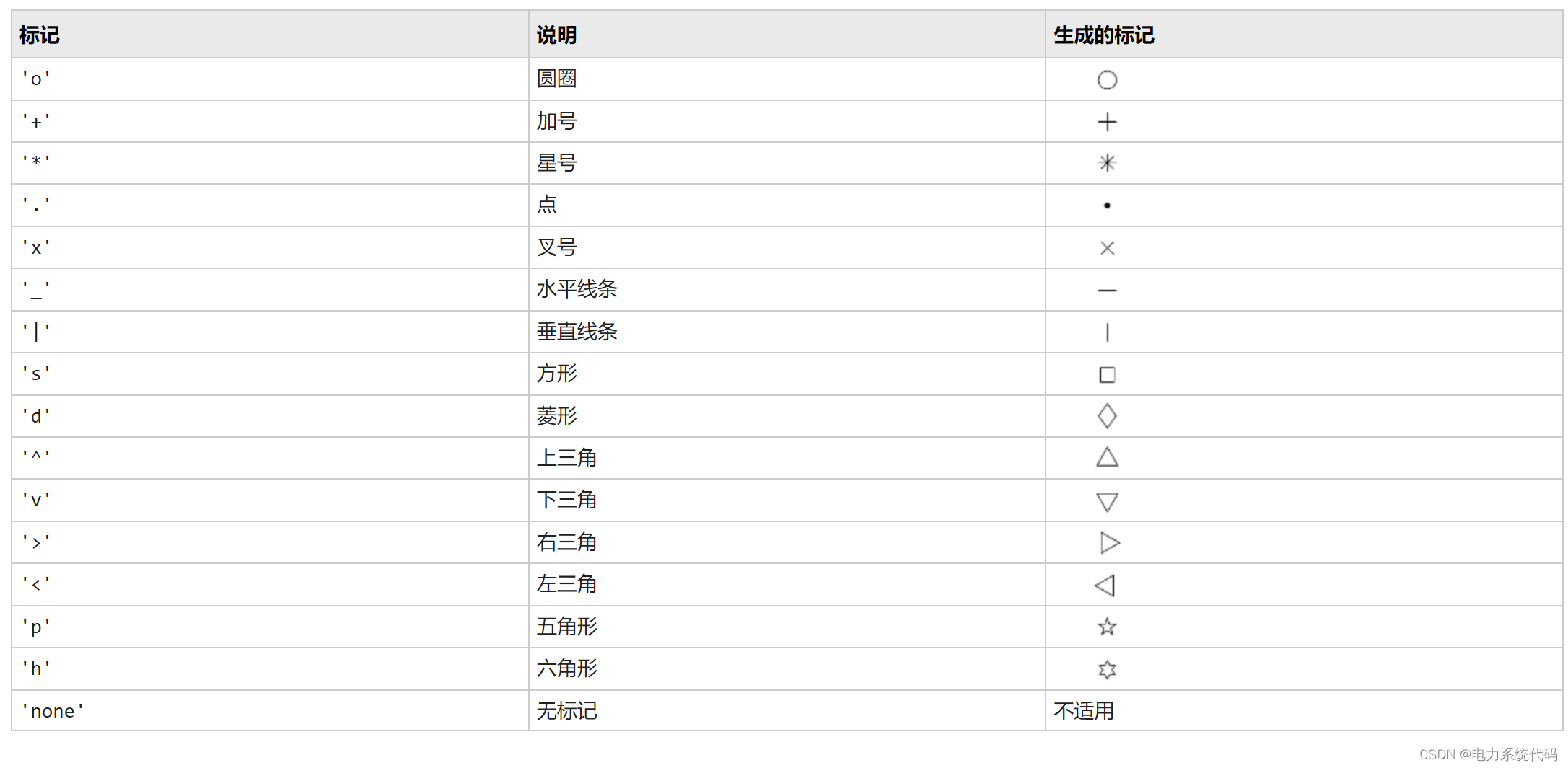Click the upward triangle marker symbol
The height and width of the screenshot is (768, 1568).
[x=1107, y=457]
